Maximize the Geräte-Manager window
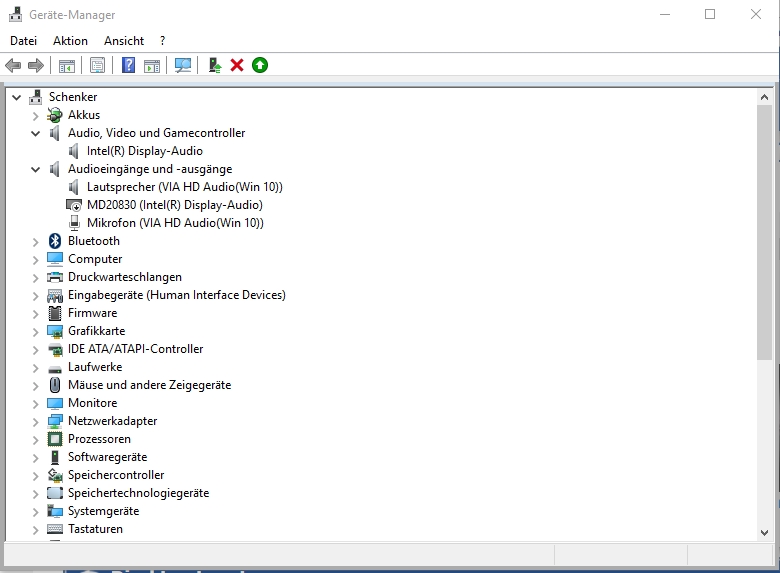This screenshot has height=573, width=780. [710, 14]
